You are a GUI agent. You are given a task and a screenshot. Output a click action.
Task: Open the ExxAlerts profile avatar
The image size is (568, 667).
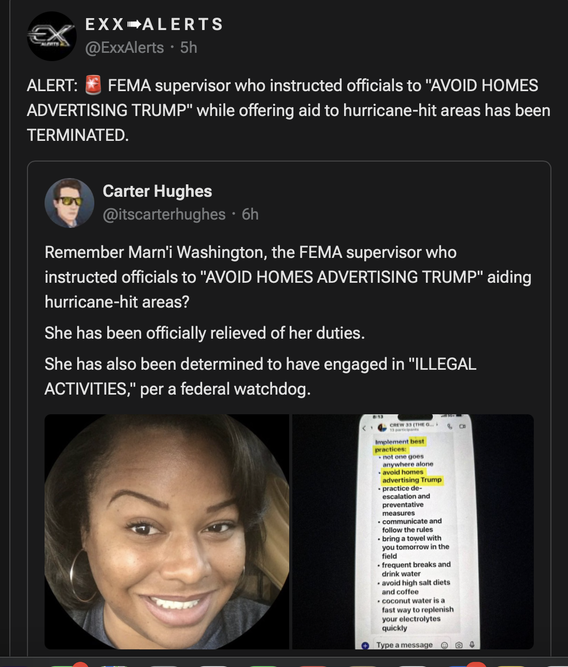pos(52,36)
